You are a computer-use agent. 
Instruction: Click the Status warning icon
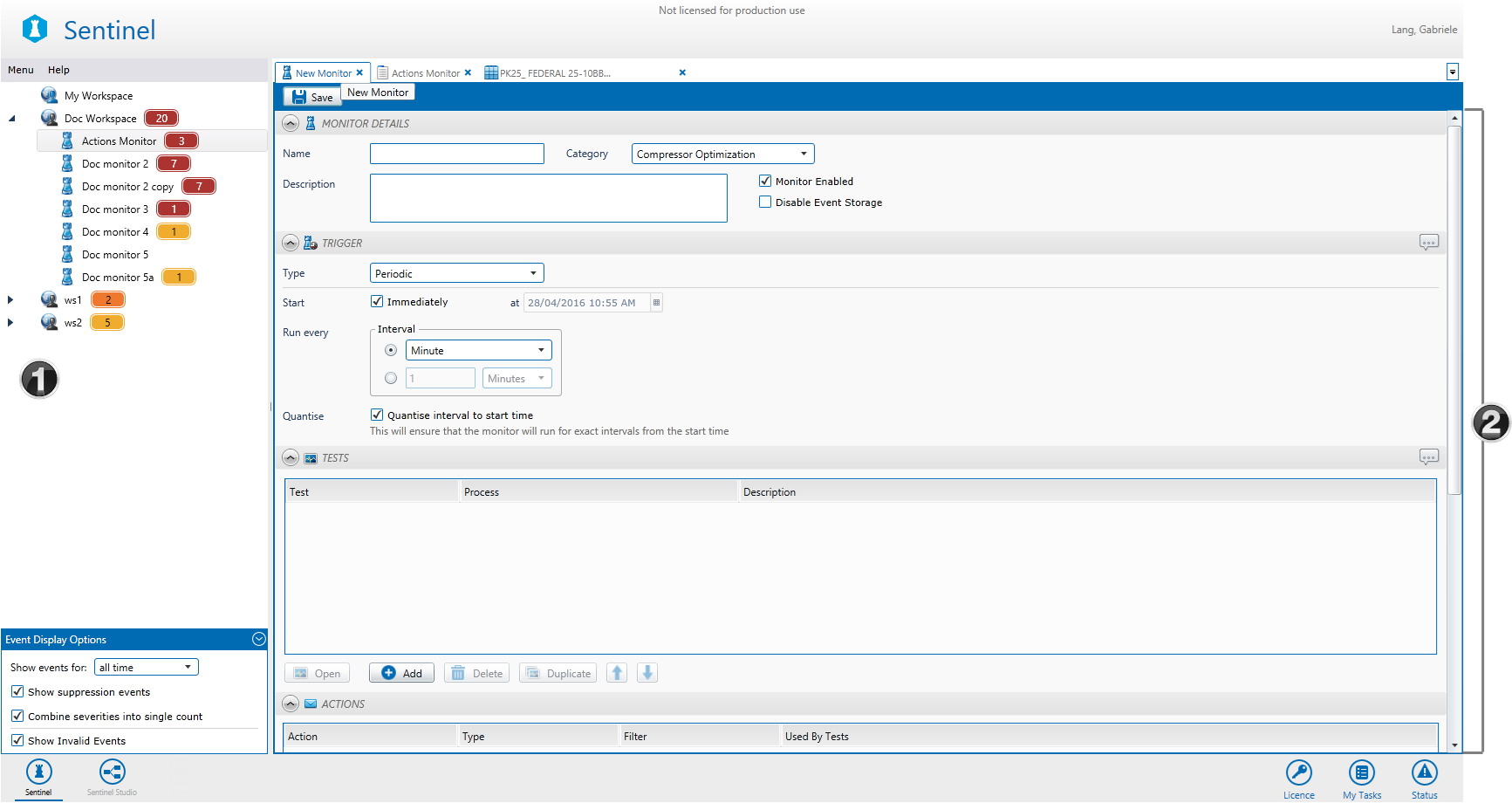1424,773
